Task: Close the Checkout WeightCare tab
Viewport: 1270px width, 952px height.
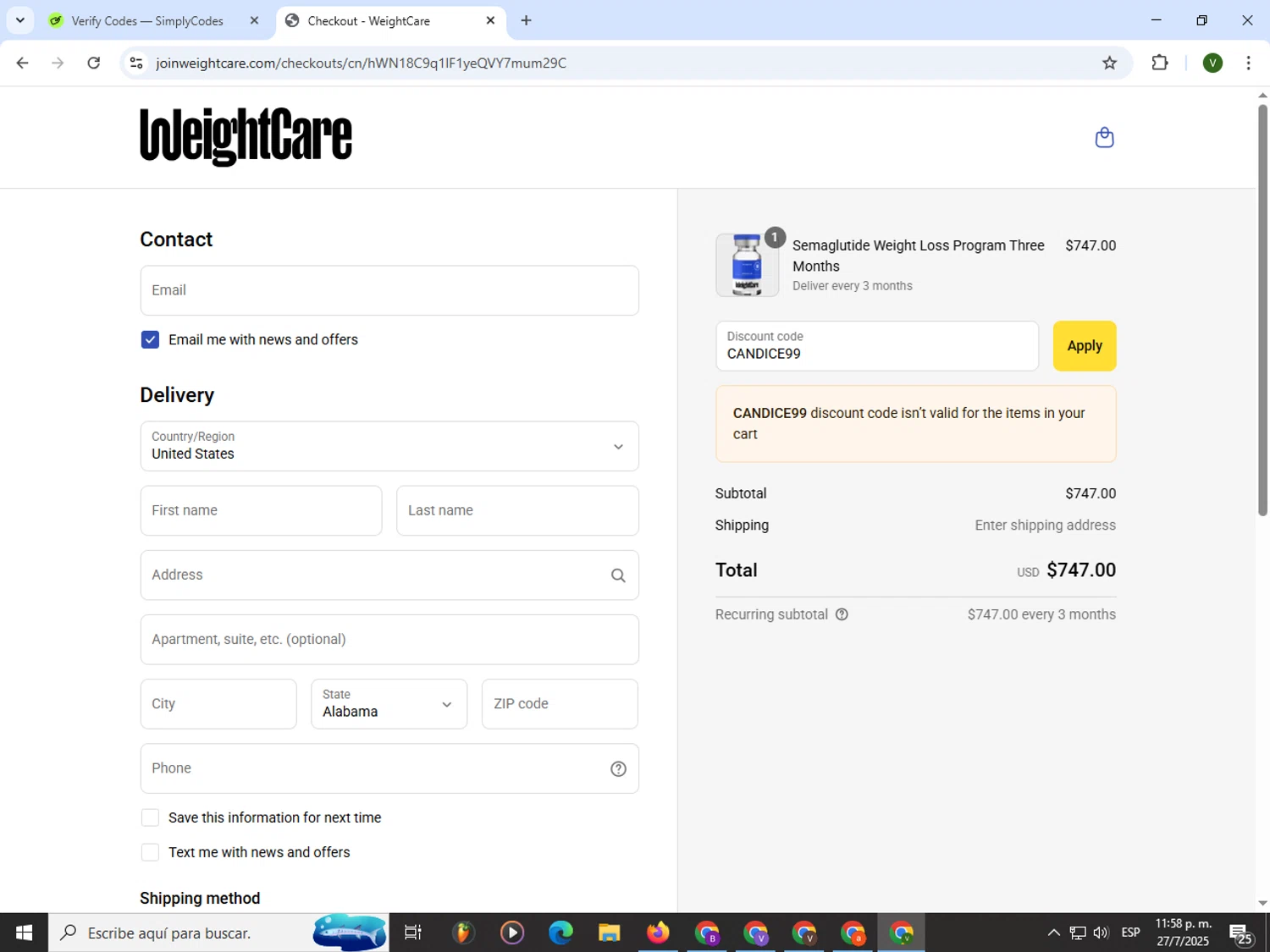Action: [x=490, y=20]
